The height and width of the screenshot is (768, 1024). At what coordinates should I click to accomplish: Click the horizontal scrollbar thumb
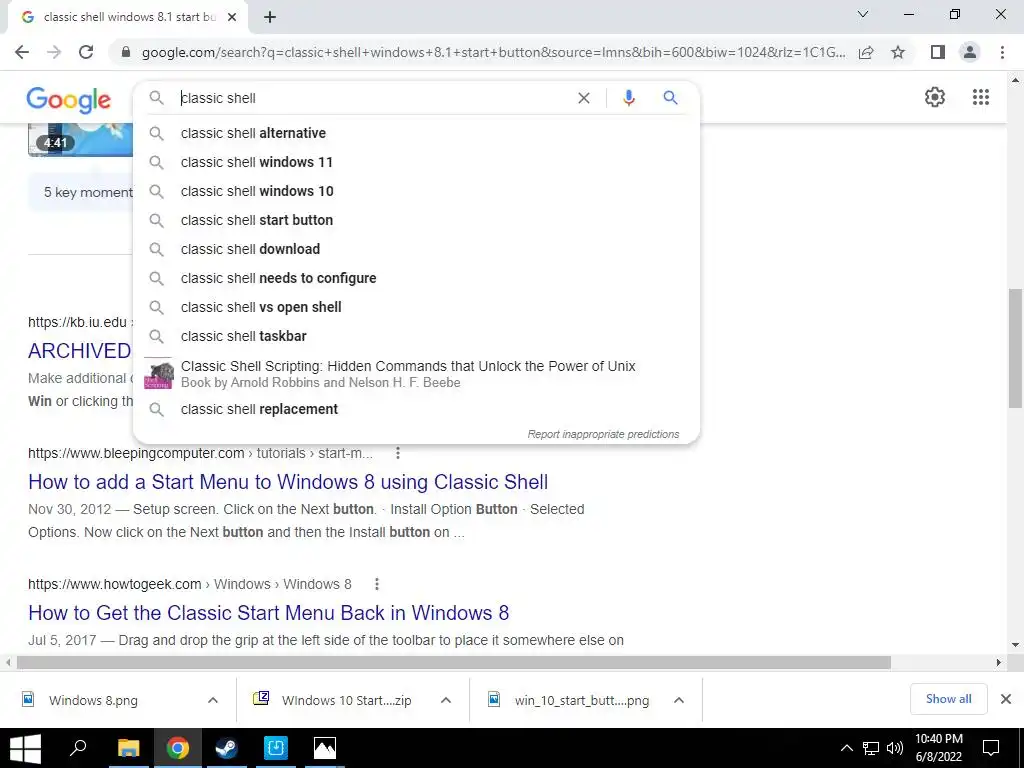click(453, 663)
